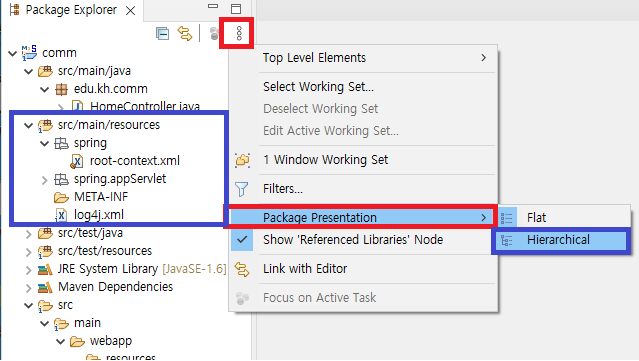Select the root-context.xml file icon

77,161
